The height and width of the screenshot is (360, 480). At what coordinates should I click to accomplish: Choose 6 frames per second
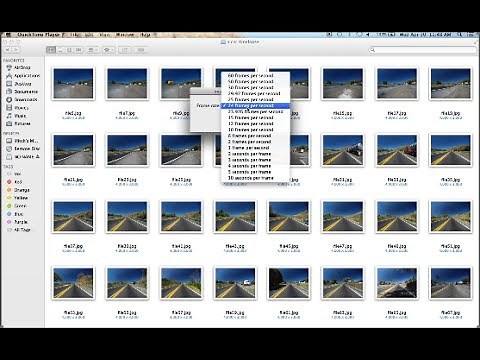256,136
